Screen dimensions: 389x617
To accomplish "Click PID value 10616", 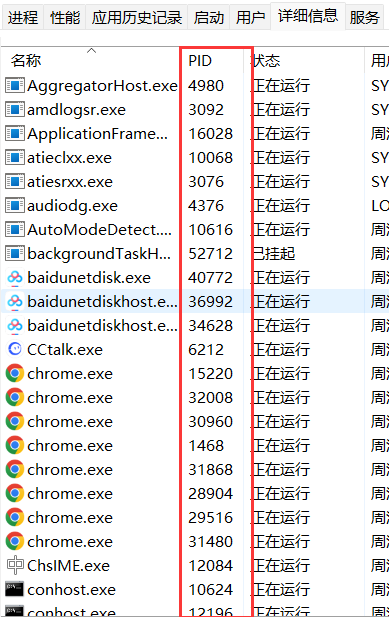I will [211, 230].
